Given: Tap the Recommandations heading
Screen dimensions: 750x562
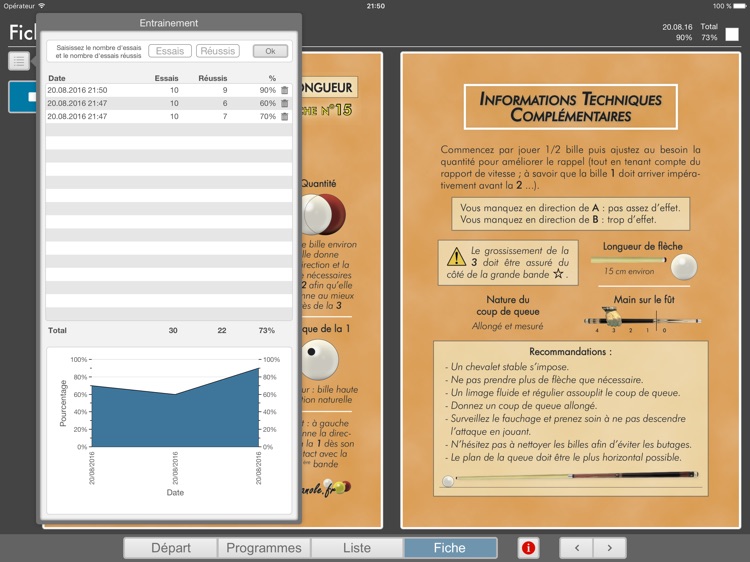Looking at the screenshot, I should click(x=570, y=352).
